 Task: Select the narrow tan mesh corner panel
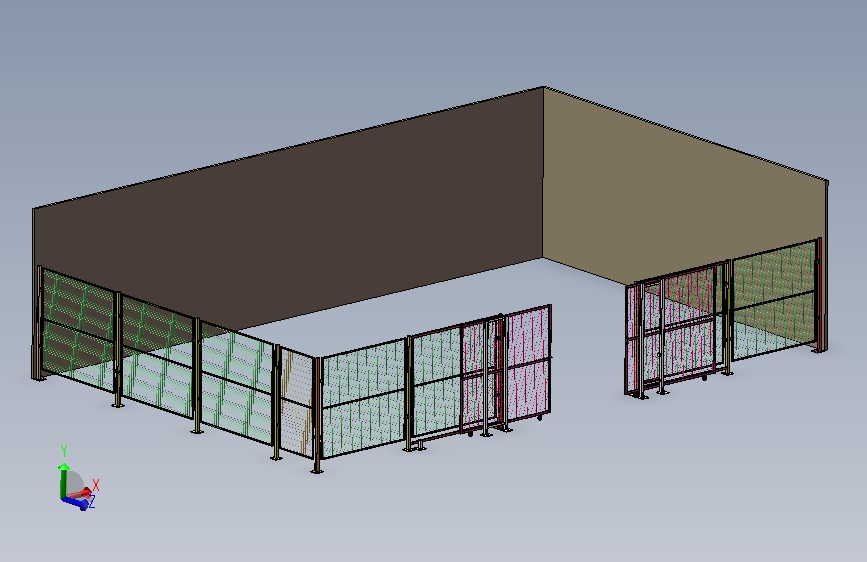[297, 403]
